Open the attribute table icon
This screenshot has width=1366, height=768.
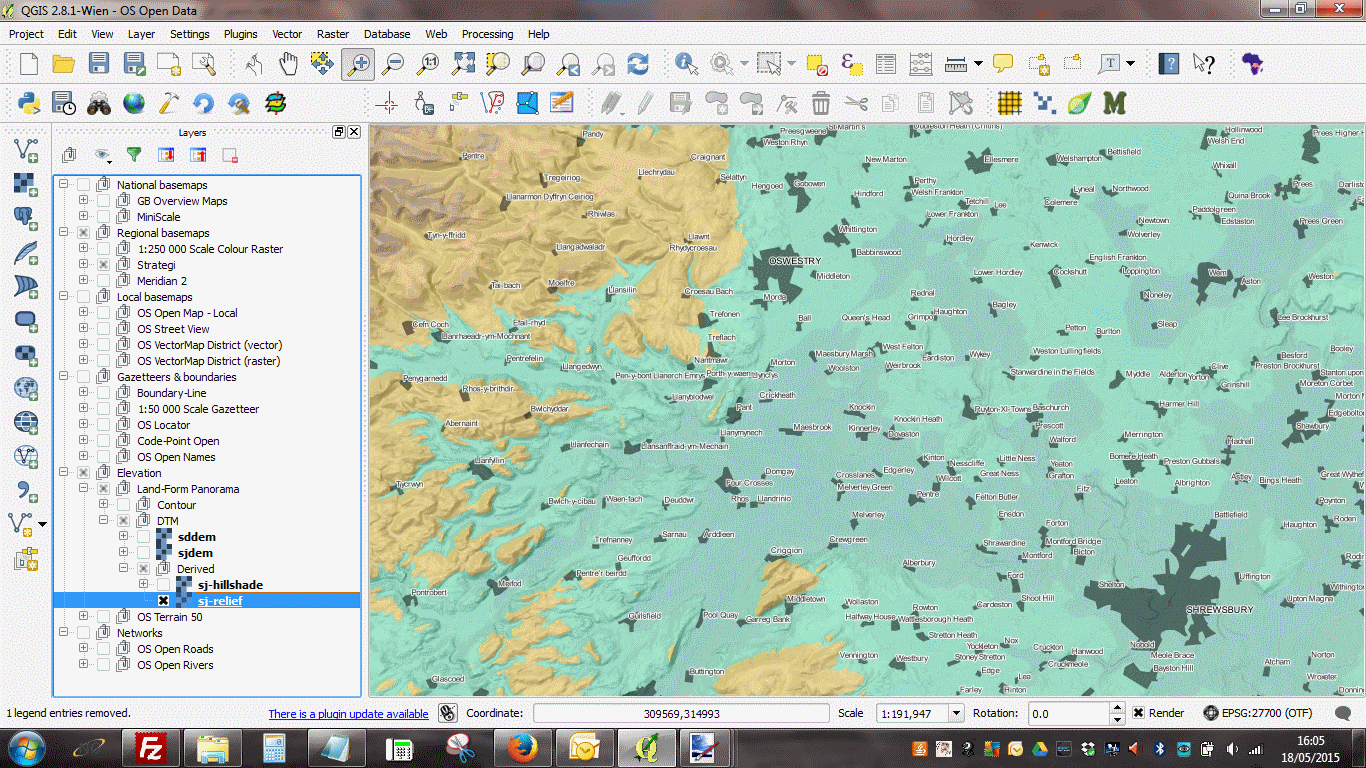[x=885, y=64]
